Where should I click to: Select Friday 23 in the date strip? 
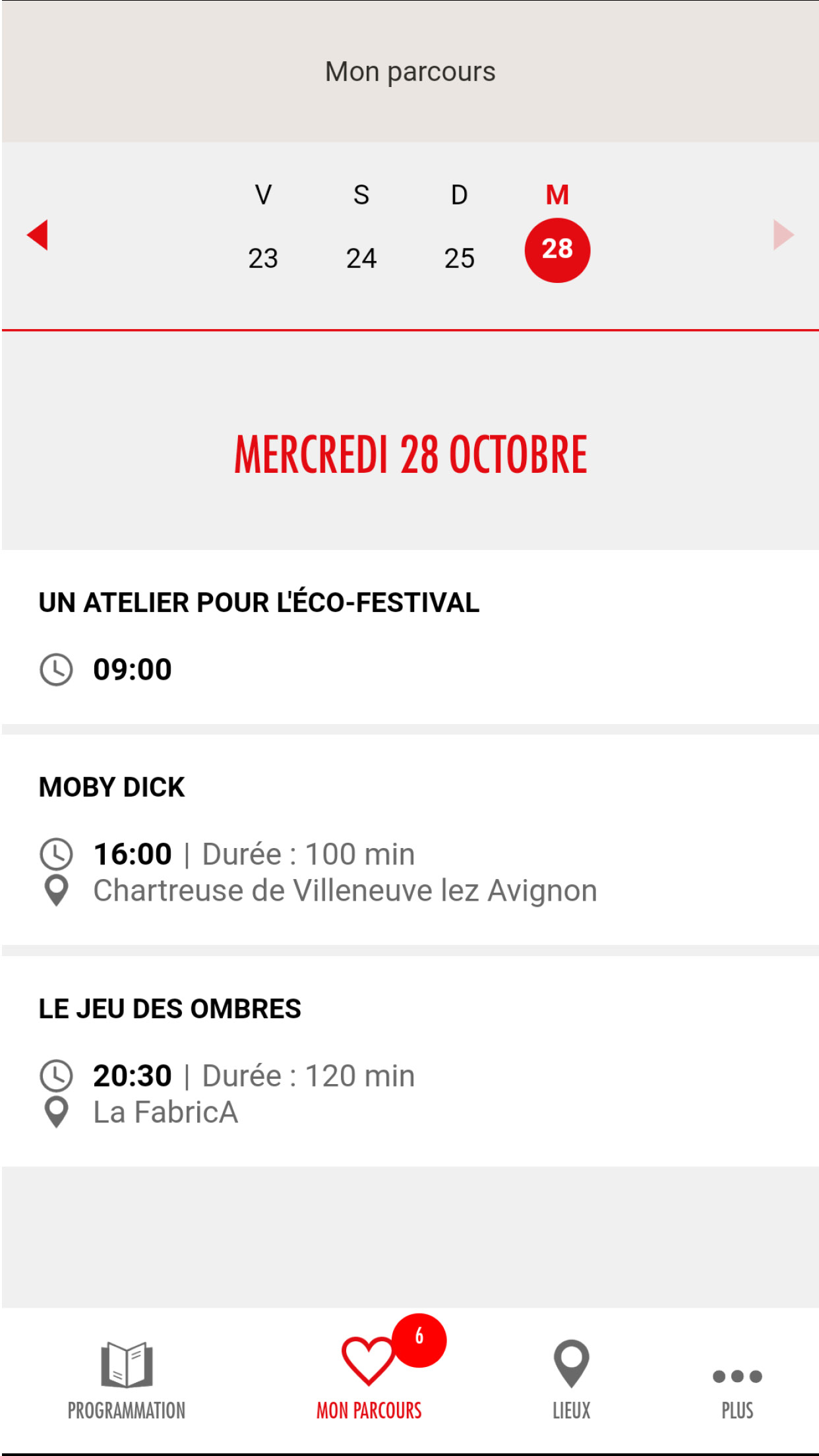263,257
